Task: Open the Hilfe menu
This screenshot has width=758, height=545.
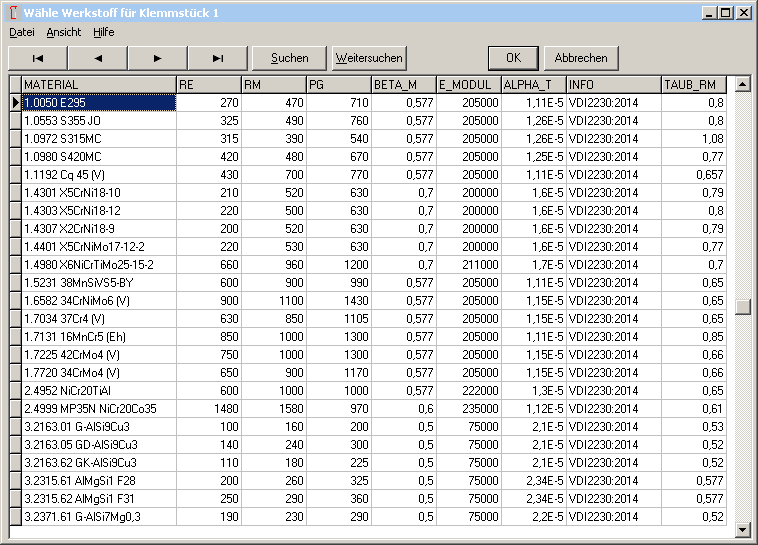Action: (x=104, y=32)
